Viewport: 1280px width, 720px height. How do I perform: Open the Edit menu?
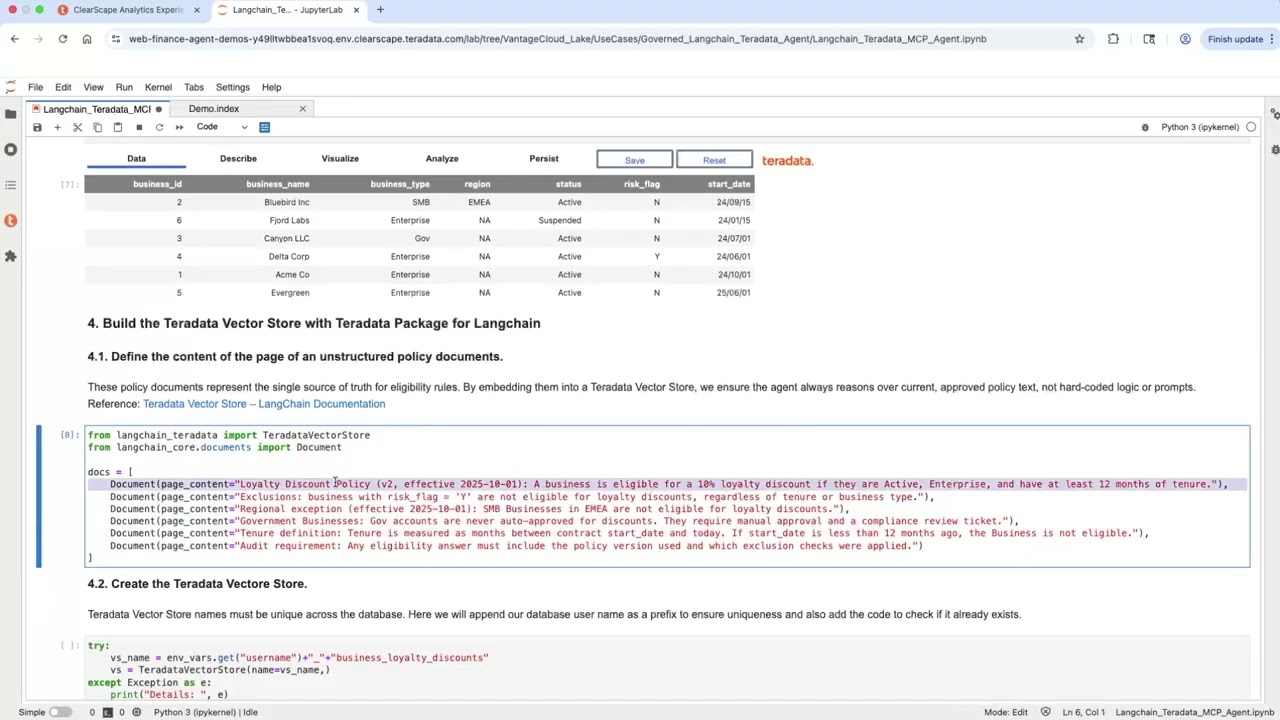click(63, 87)
